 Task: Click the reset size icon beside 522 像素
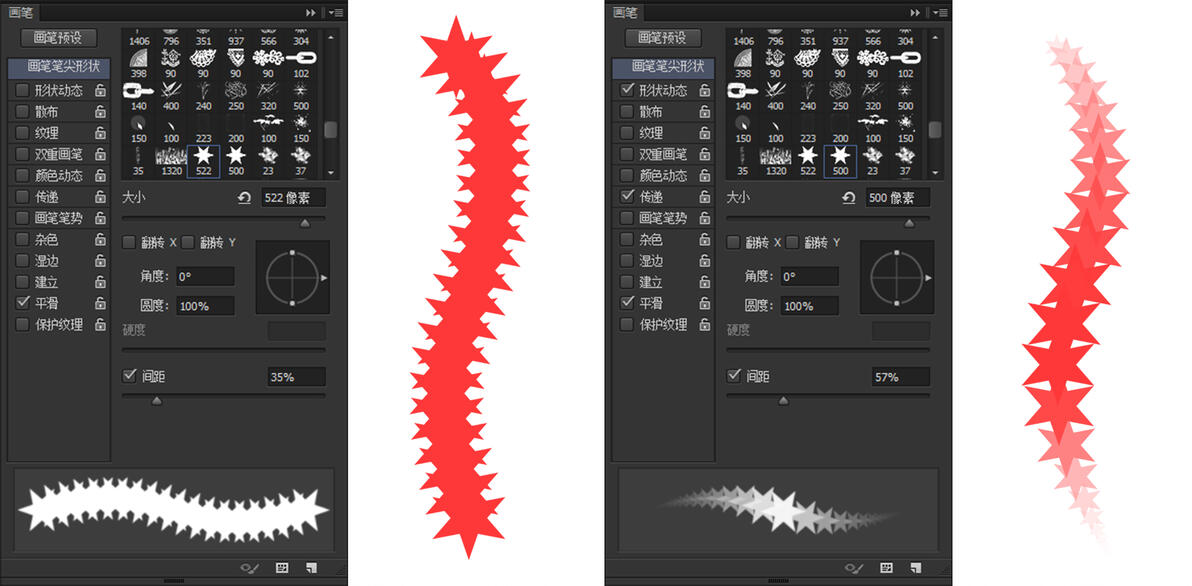click(x=244, y=198)
